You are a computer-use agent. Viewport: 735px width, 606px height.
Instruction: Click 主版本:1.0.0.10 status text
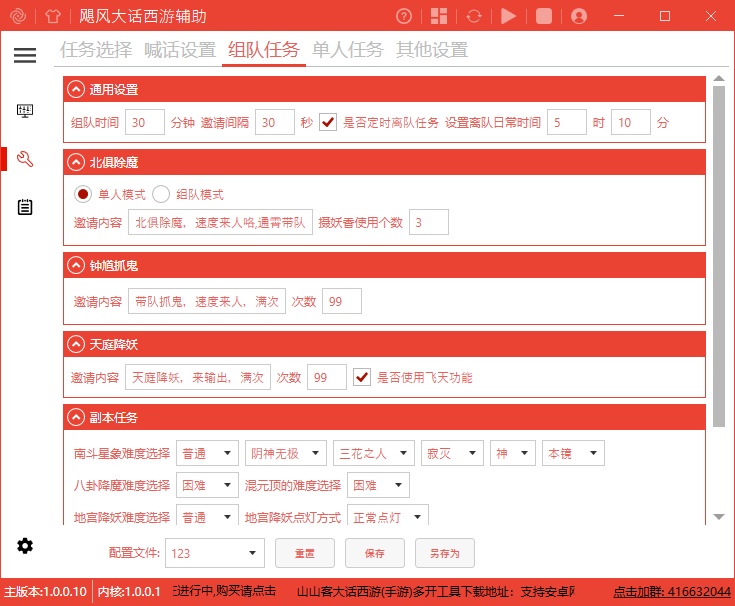click(x=45, y=592)
